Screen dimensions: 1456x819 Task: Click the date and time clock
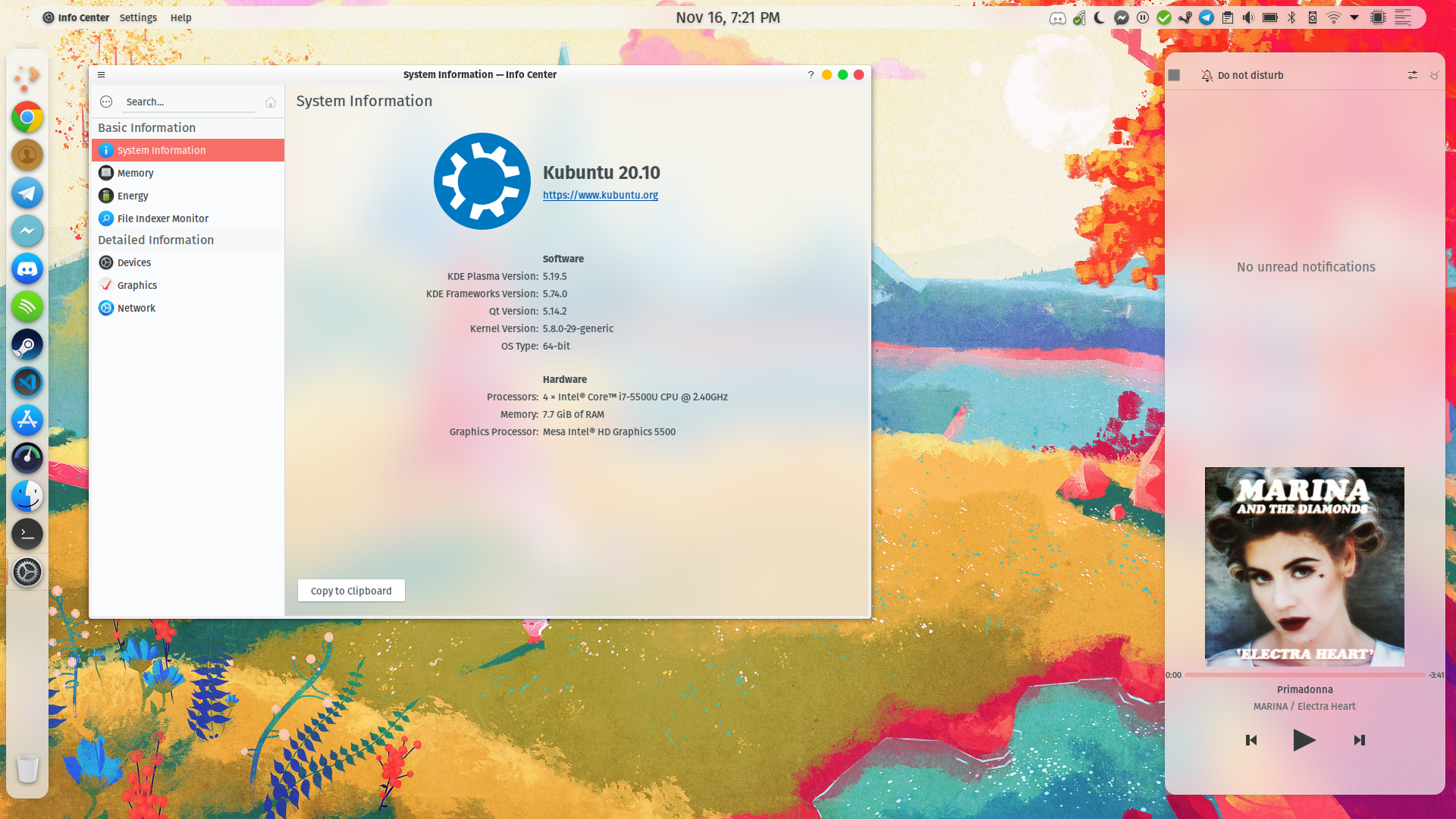coord(727,17)
